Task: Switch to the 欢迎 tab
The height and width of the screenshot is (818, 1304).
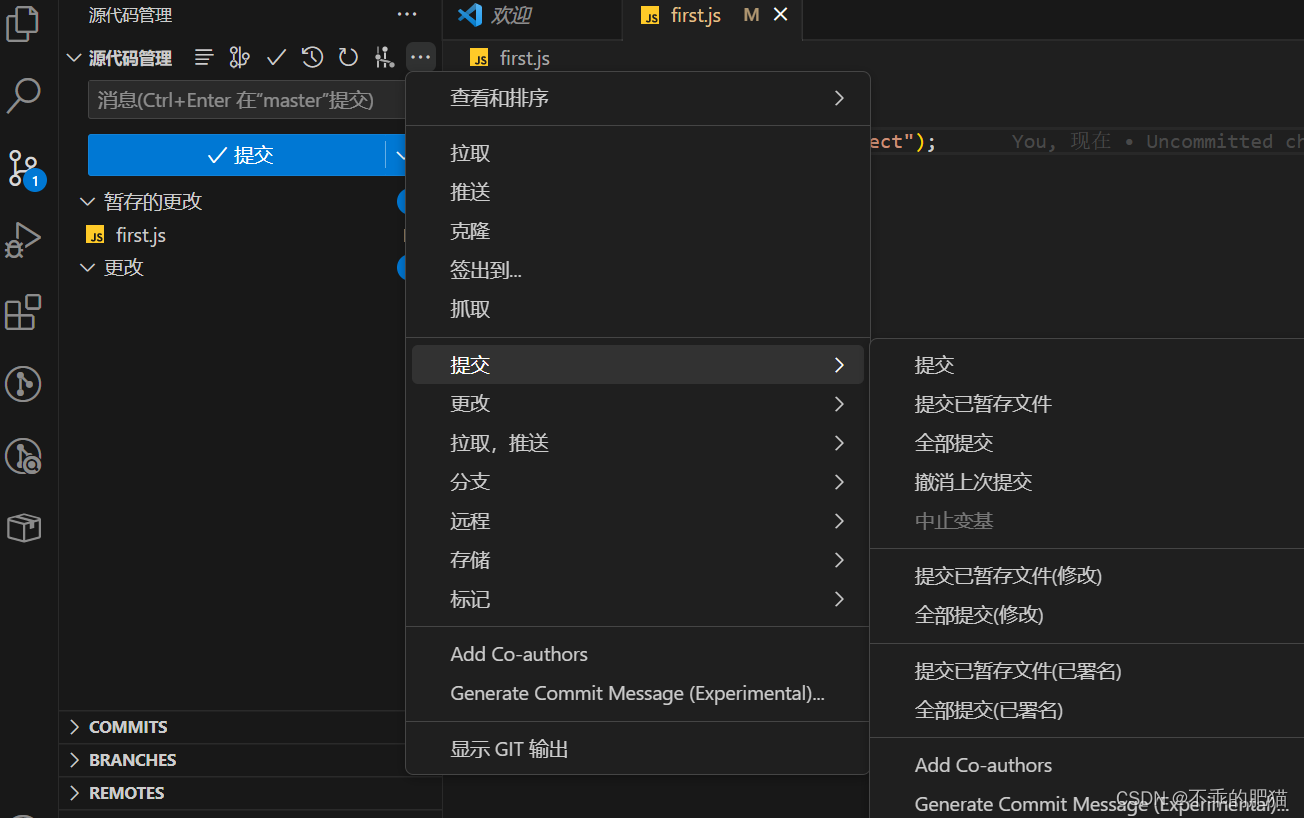Action: [532, 15]
